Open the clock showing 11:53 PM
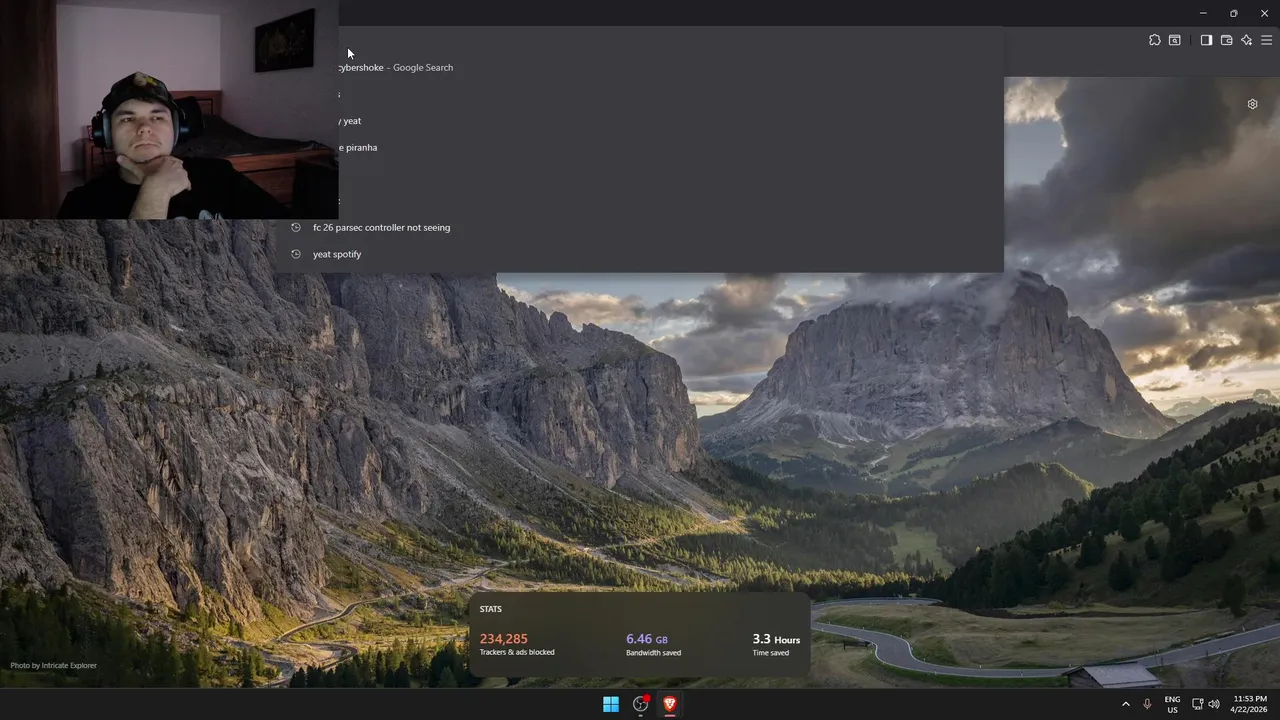 pos(1249,704)
